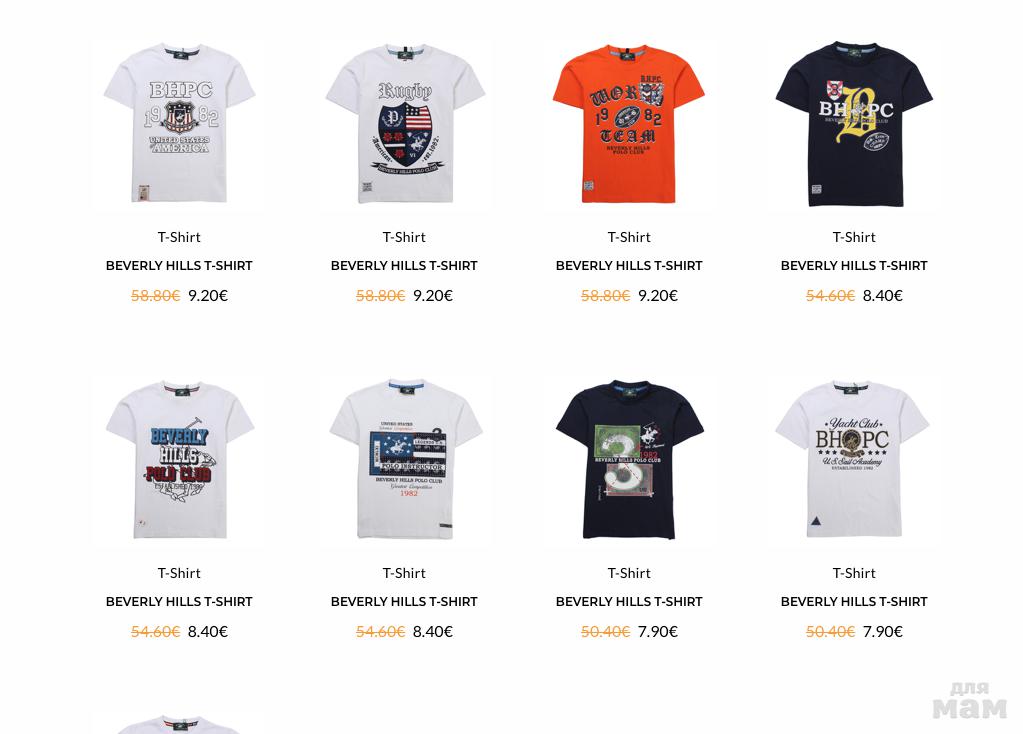Click the partially visible t-shirt in the third row

pos(179,723)
